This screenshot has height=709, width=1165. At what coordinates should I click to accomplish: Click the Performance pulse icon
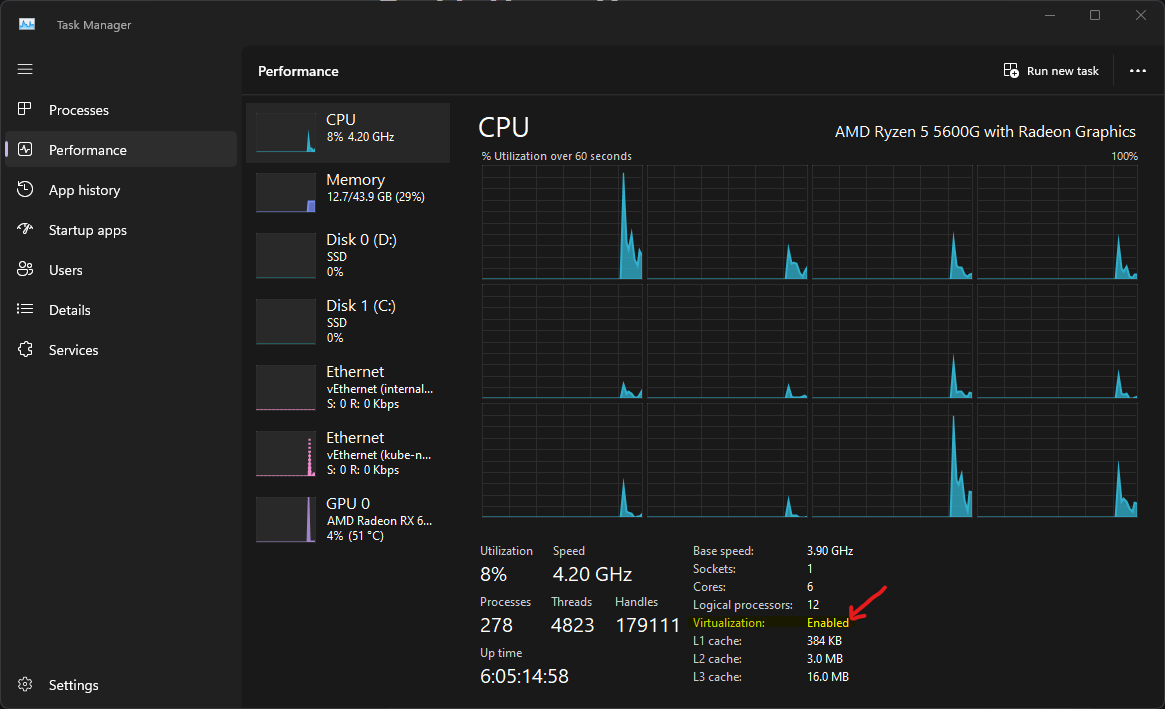coord(26,150)
